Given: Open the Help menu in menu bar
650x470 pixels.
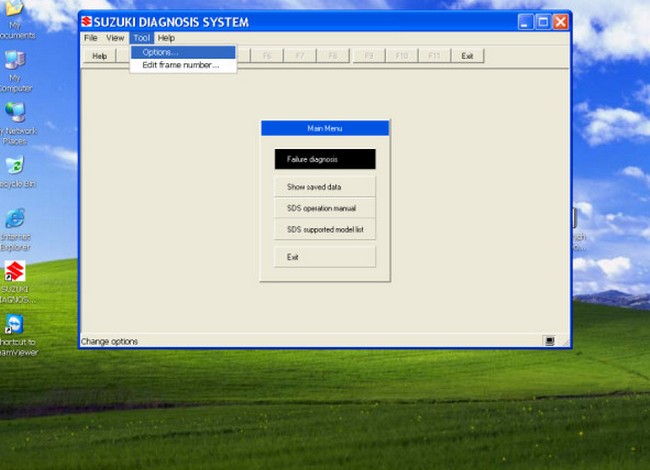Looking at the screenshot, I should point(166,38).
